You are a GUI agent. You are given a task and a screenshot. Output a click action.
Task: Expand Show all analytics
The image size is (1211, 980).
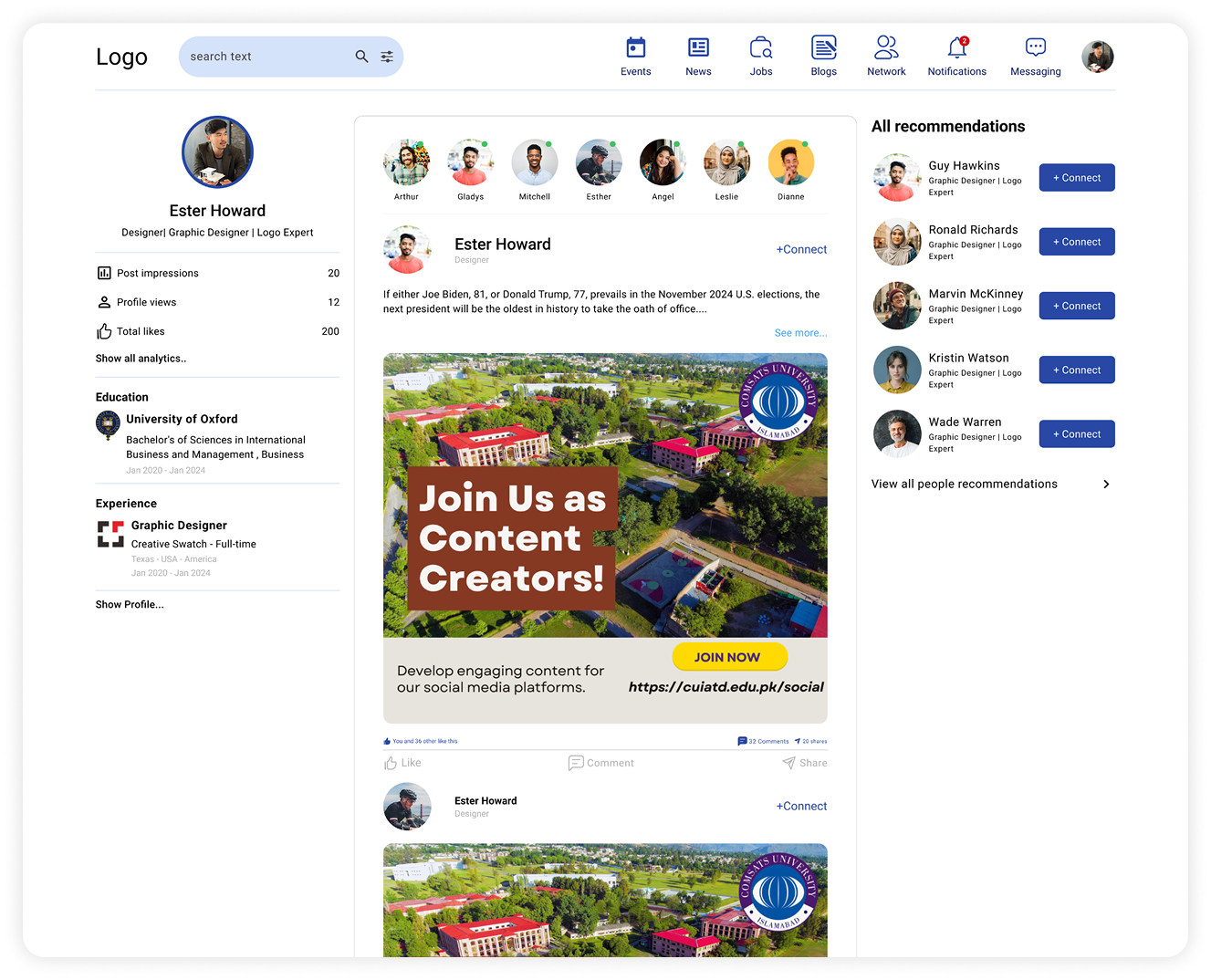click(x=141, y=359)
